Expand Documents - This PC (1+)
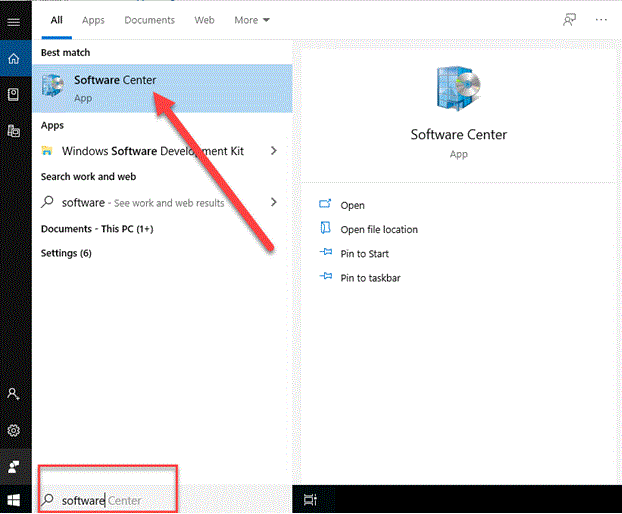The width and height of the screenshot is (622, 514). 97,229
